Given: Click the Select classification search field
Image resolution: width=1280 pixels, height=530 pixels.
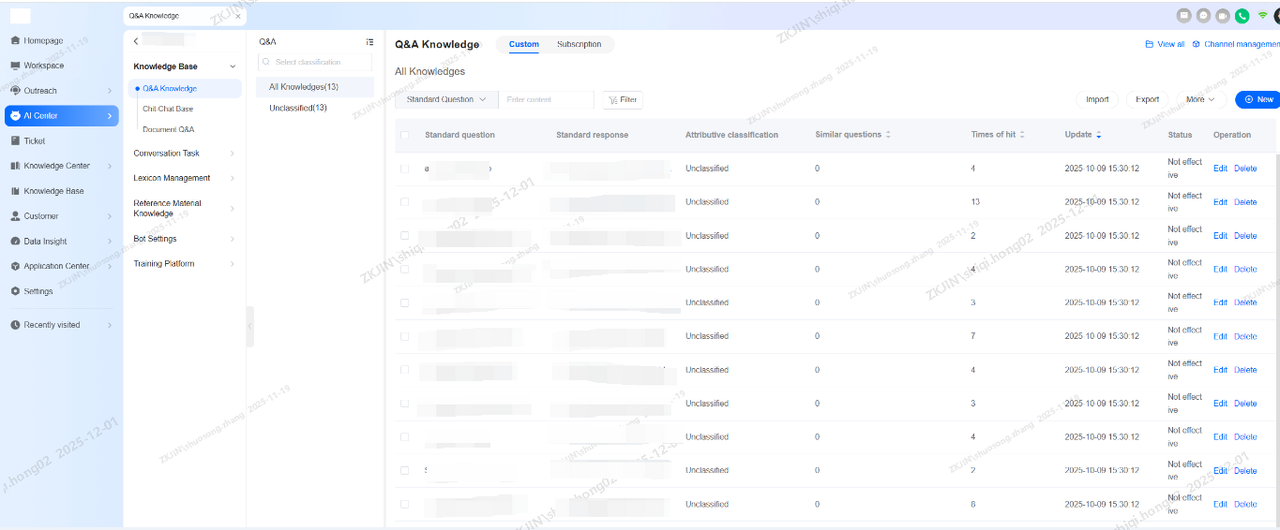Looking at the screenshot, I should 315,62.
